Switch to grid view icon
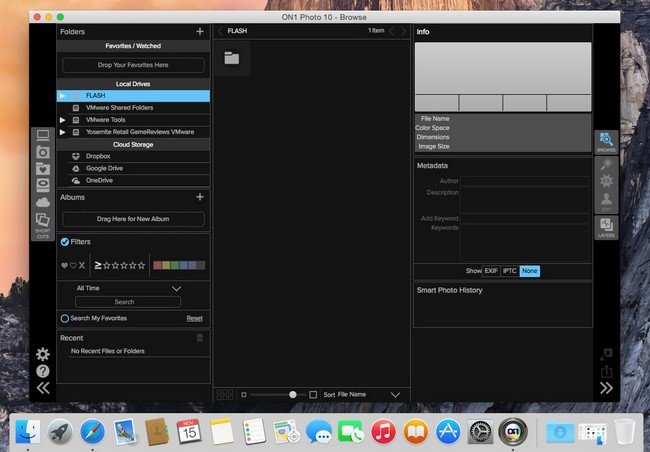This screenshot has width=650, height=452. (x=224, y=395)
